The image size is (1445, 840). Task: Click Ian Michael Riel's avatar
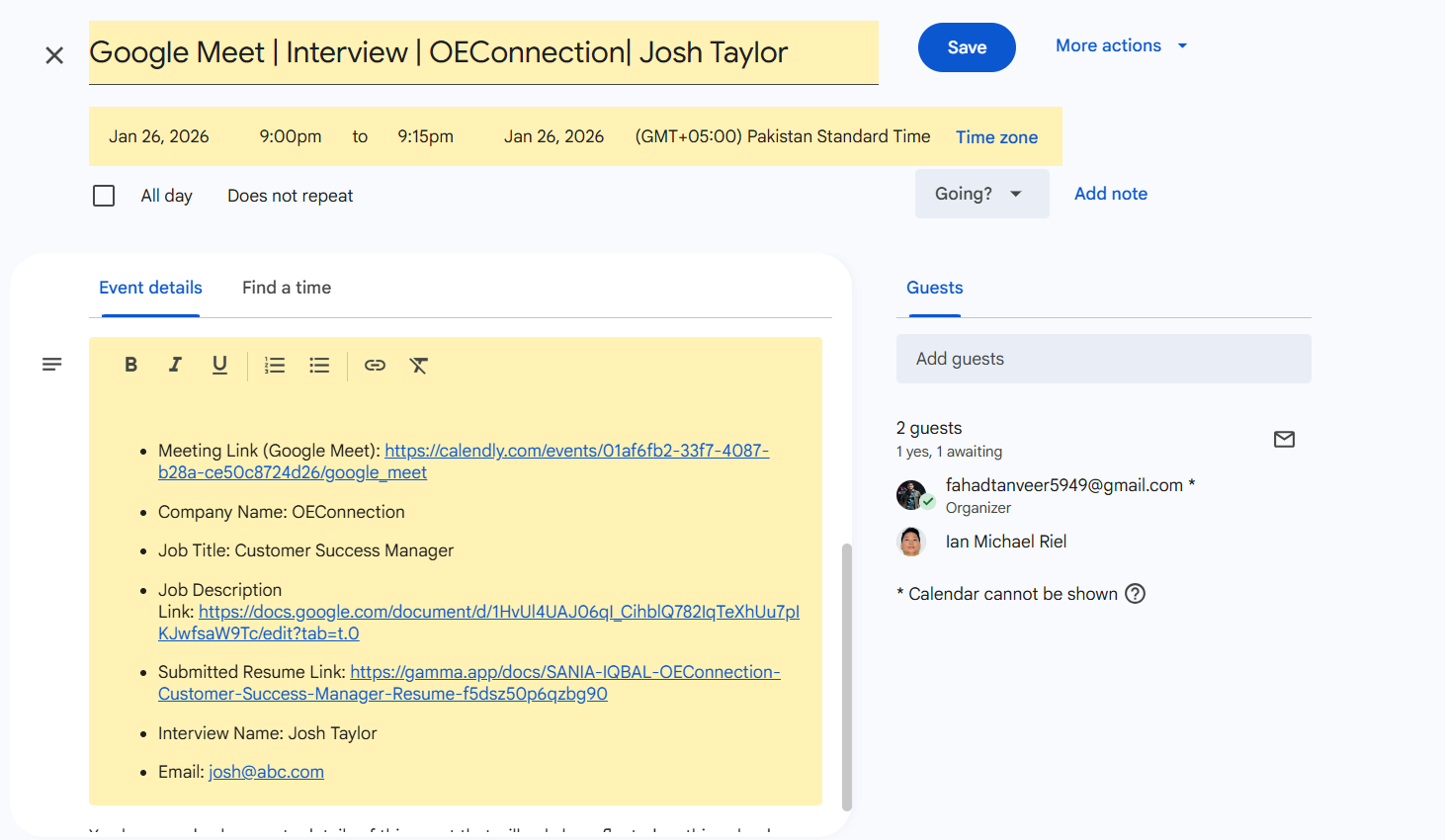(910, 542)
